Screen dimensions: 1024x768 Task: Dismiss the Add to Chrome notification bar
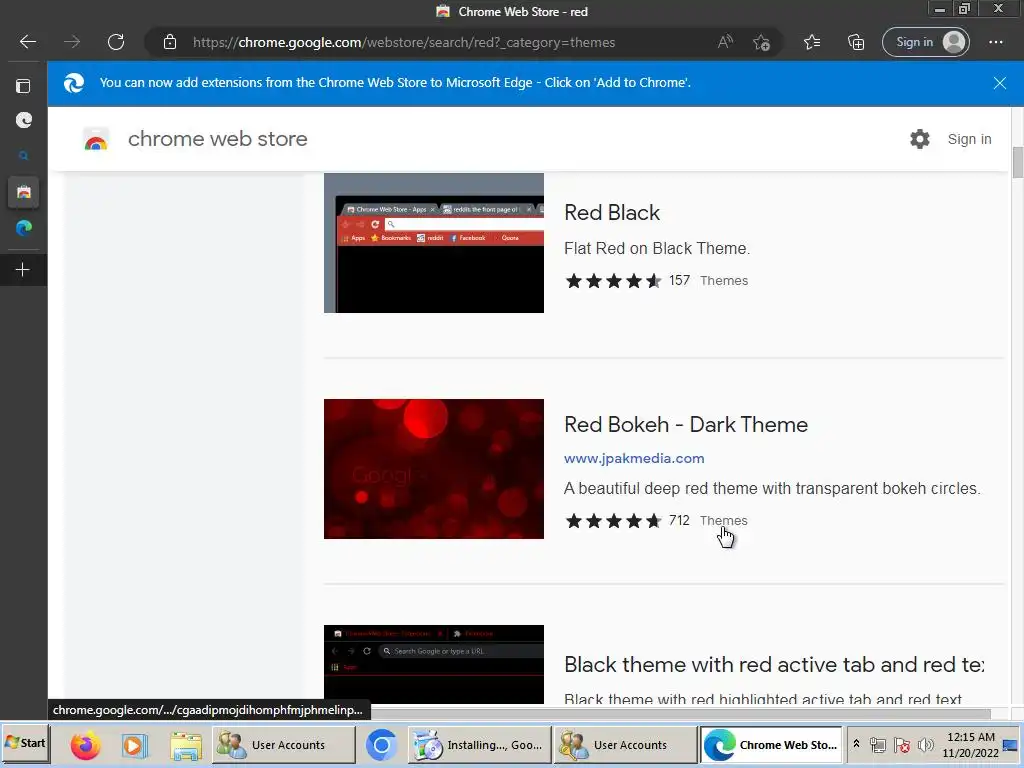(999, 83)
